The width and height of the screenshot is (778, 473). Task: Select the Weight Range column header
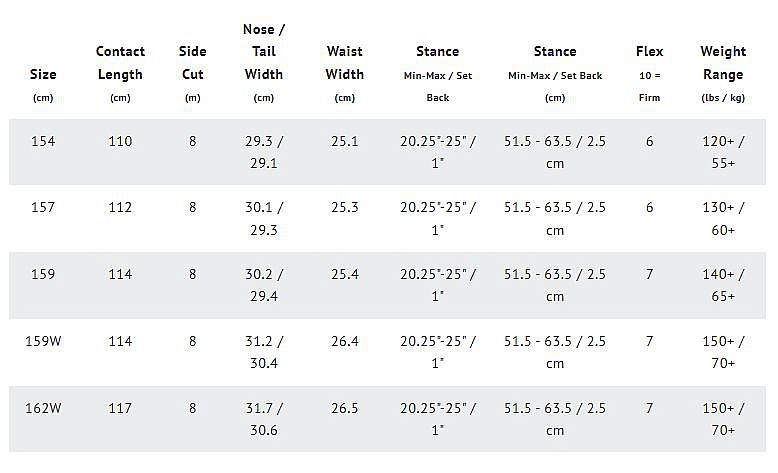tap(723, 73)
